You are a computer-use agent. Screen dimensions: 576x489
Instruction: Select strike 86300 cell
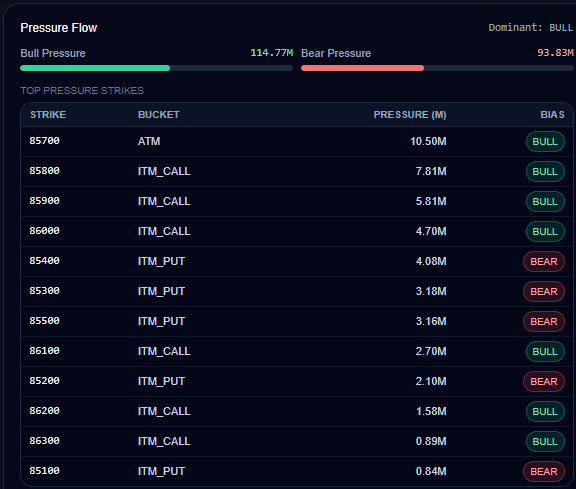44,441
